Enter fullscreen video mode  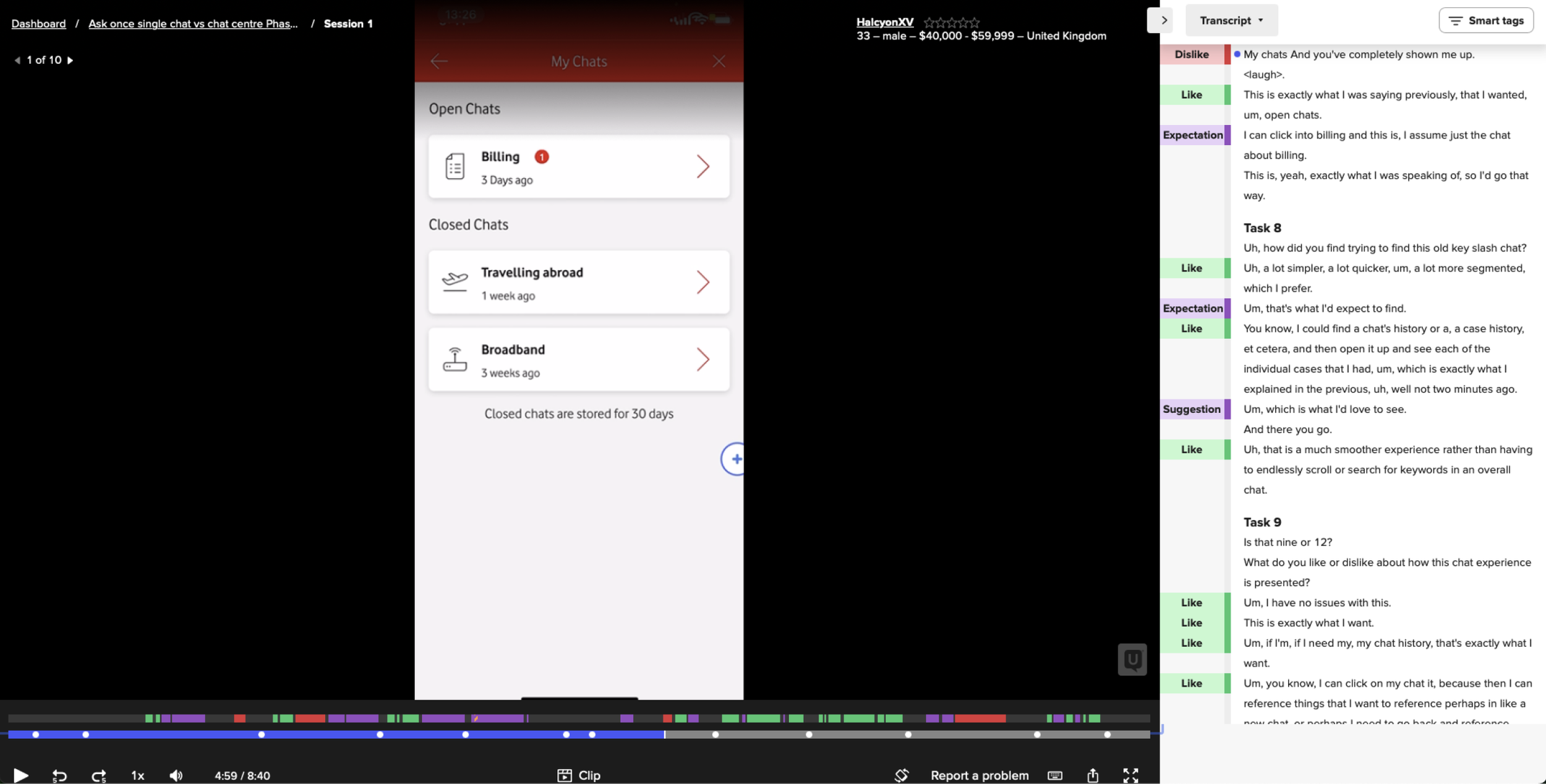coord(1130,775)
